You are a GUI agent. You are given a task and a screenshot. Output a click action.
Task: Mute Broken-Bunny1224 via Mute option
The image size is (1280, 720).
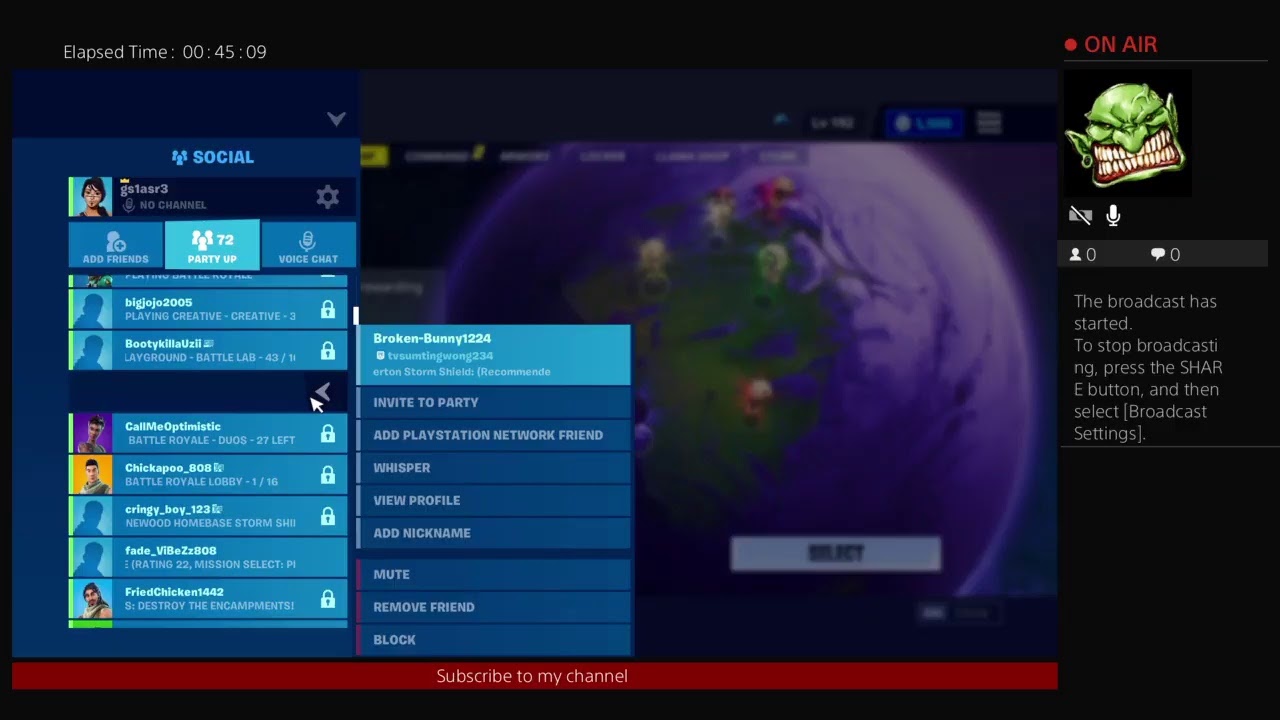coord(494,574)
